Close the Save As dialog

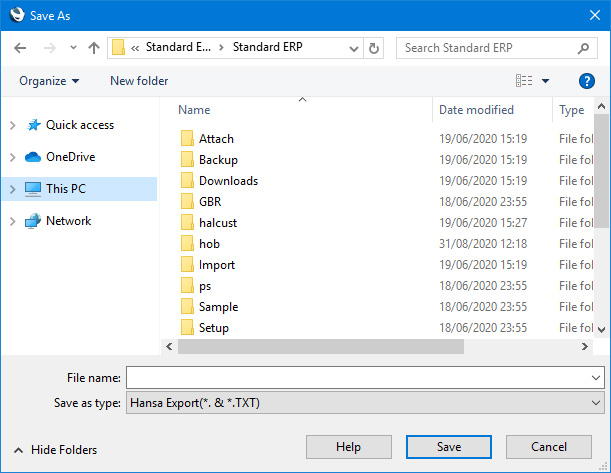595,15
